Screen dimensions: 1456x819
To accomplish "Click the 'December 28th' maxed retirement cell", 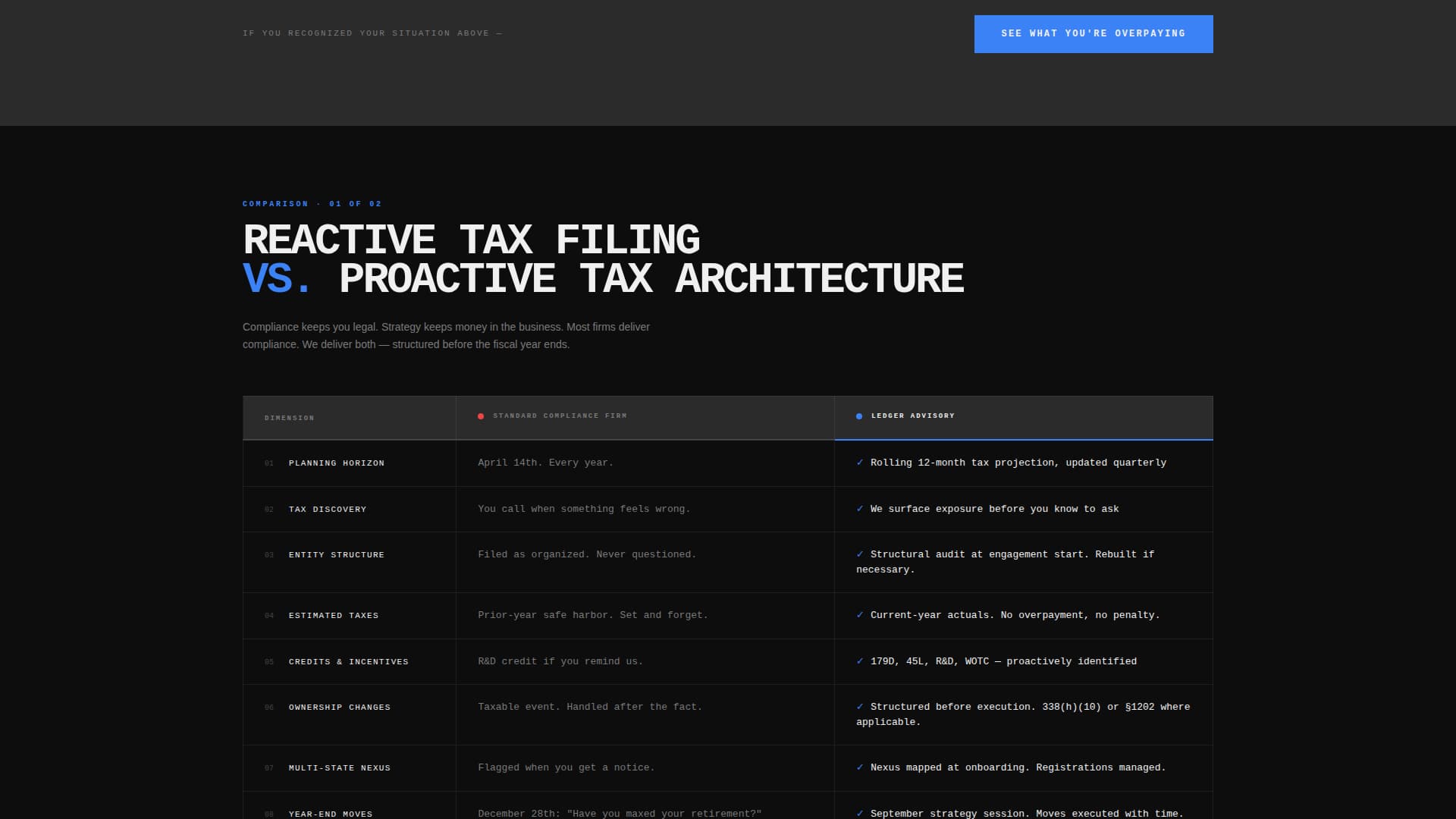I will tap(645, 806).
